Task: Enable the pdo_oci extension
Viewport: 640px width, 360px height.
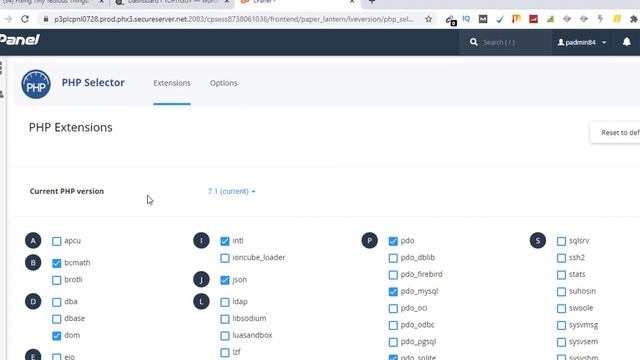Action: coord(393,308)
